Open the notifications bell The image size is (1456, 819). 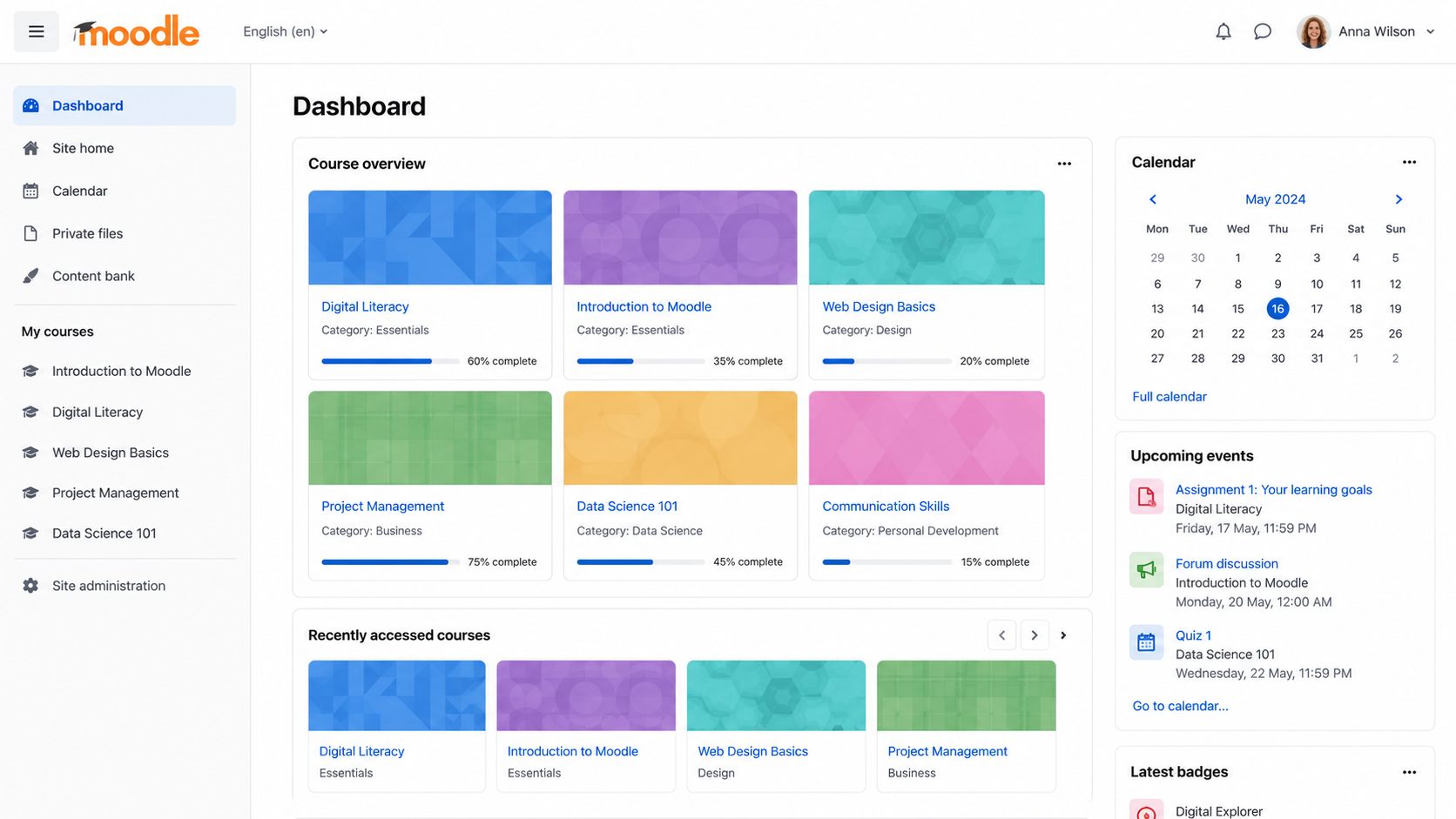pyautogui.click(x=1223, y=31)
